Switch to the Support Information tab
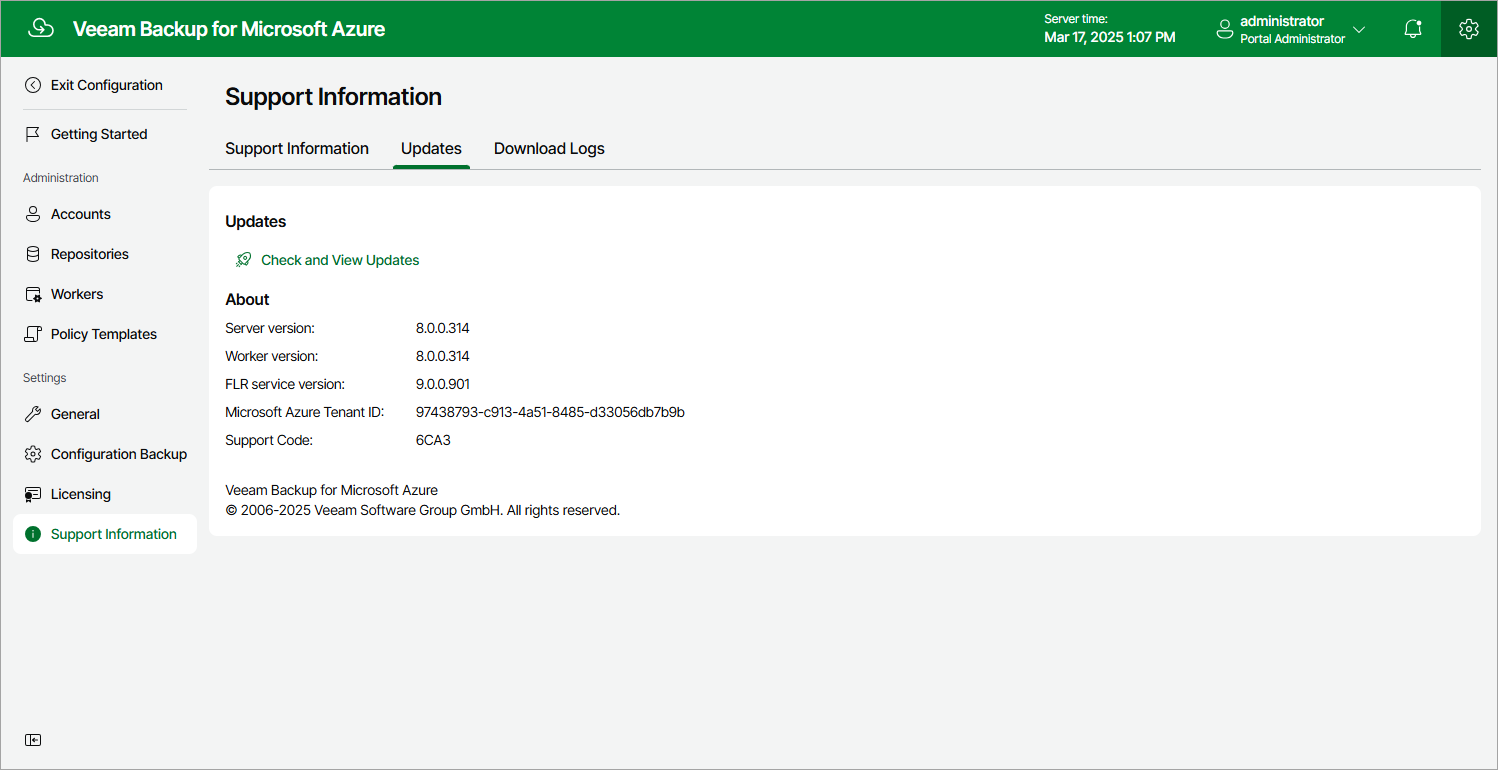Screen dimensions: 1498x770 point(297,149)
